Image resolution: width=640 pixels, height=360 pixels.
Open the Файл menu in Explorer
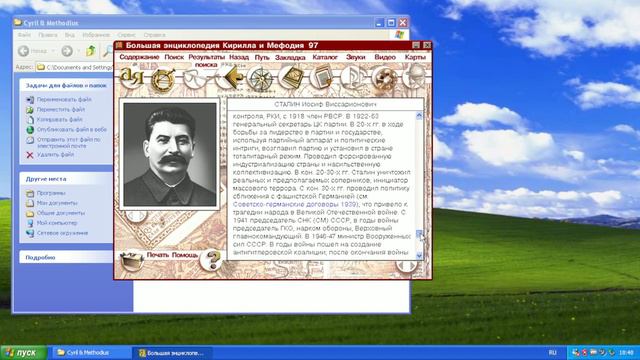click(x=24, y=35)
